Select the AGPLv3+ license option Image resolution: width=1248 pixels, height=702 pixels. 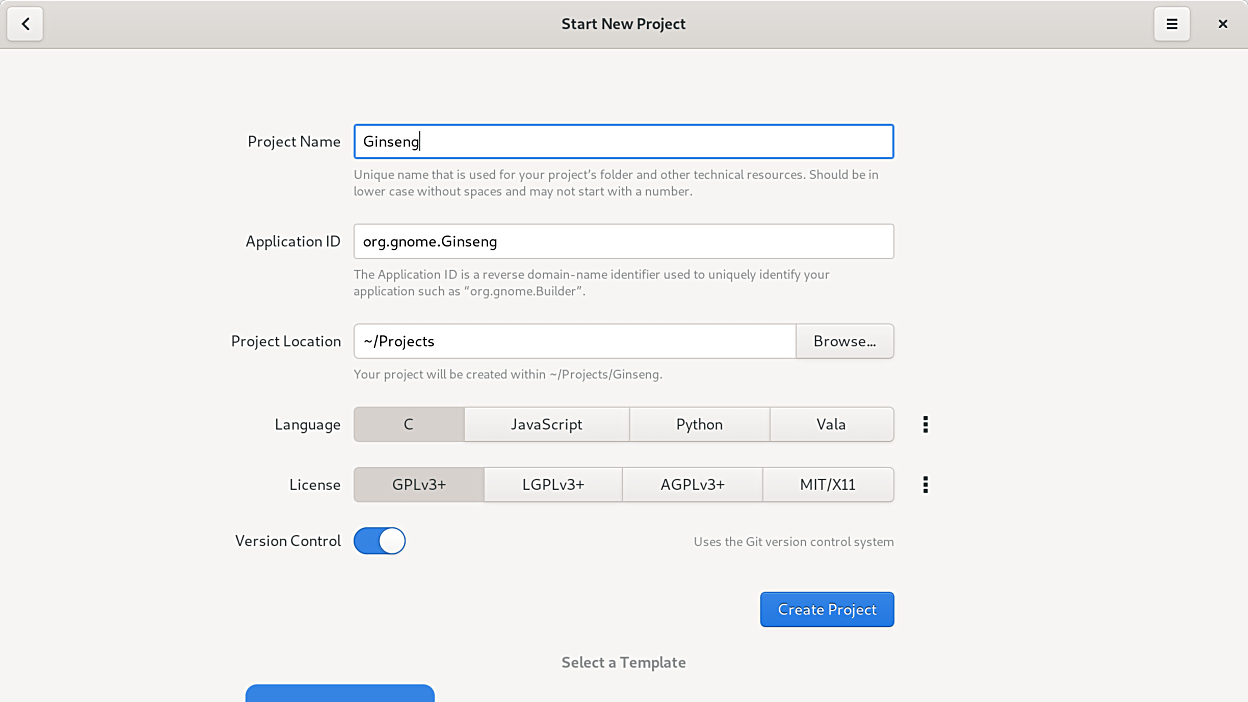pyautogui.click(x=692, y=484)
